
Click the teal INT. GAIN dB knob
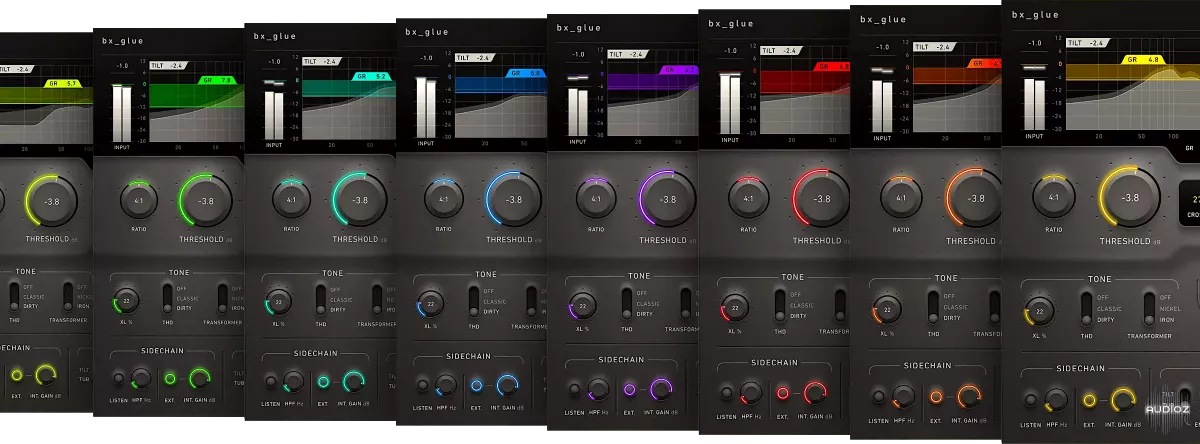point(354,381)
